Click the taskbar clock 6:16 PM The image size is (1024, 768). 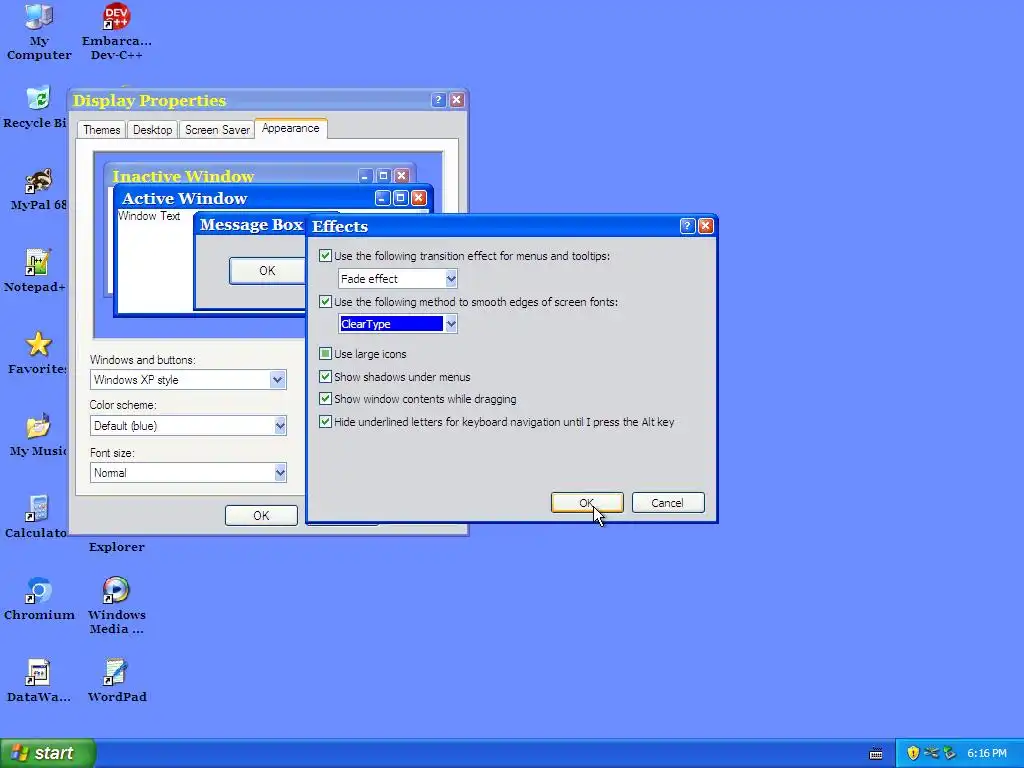[987, 754]
